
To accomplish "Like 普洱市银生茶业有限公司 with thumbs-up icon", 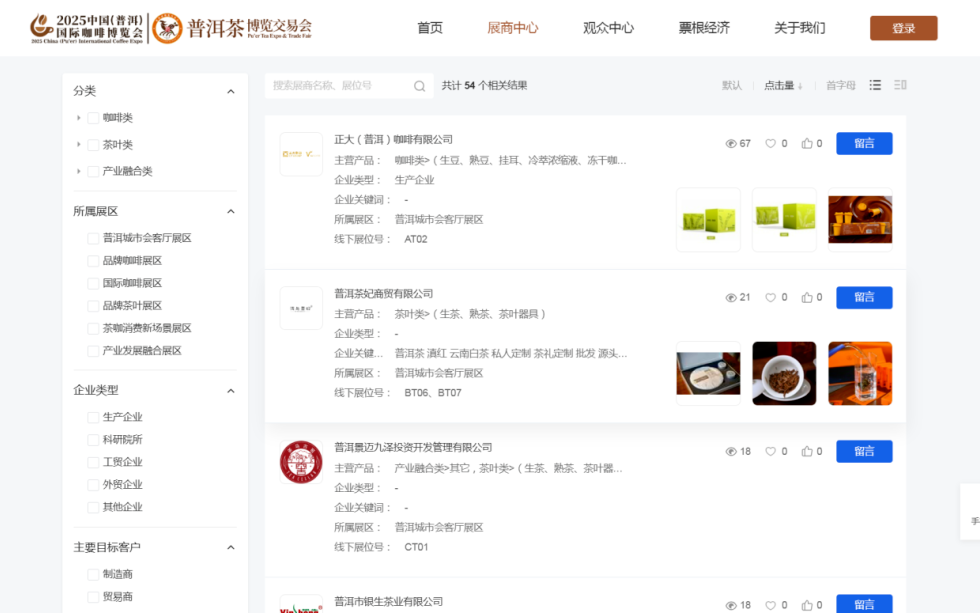I will (807, 605).
